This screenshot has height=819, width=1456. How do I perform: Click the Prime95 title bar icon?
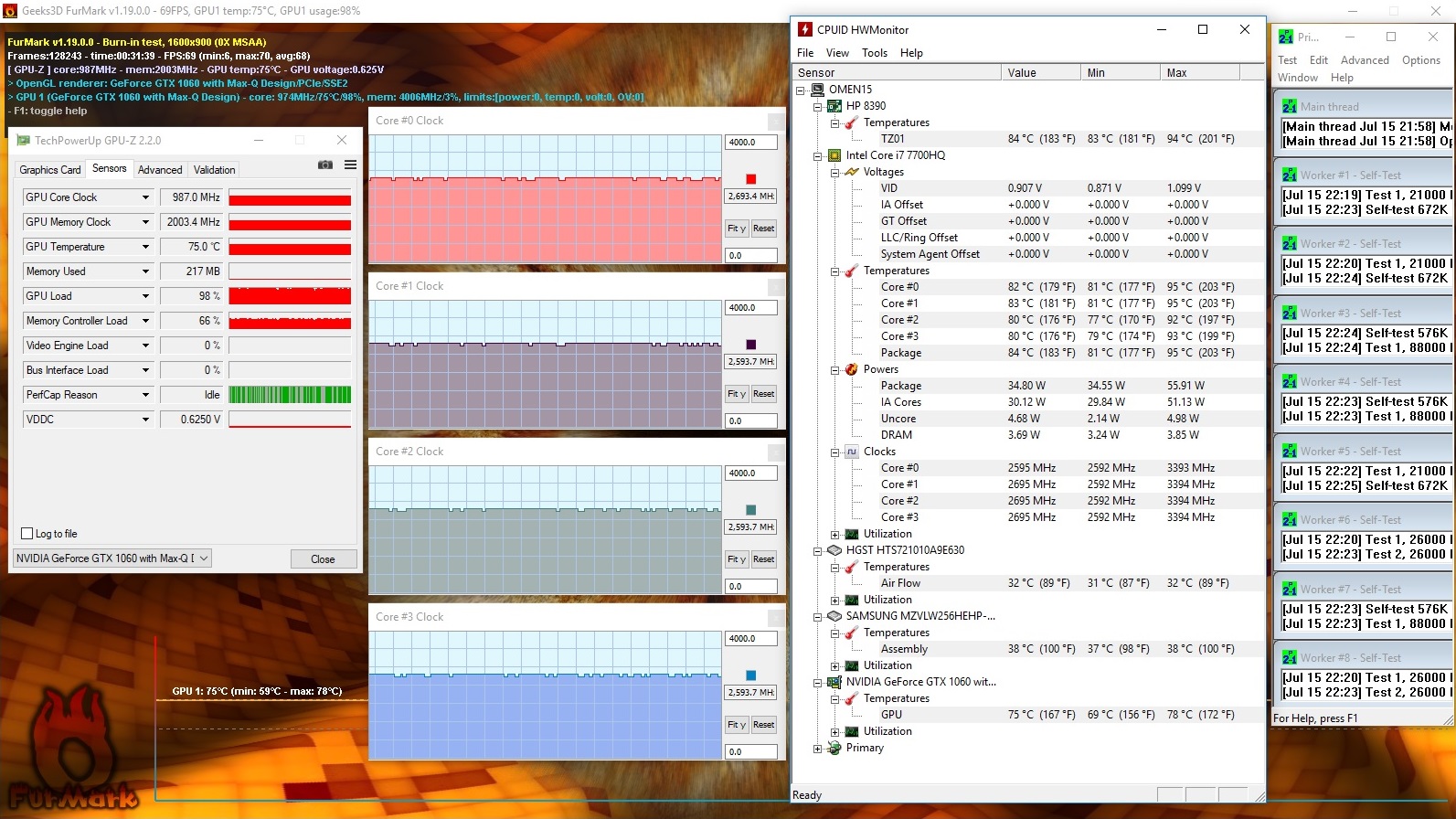point(1286,37)
